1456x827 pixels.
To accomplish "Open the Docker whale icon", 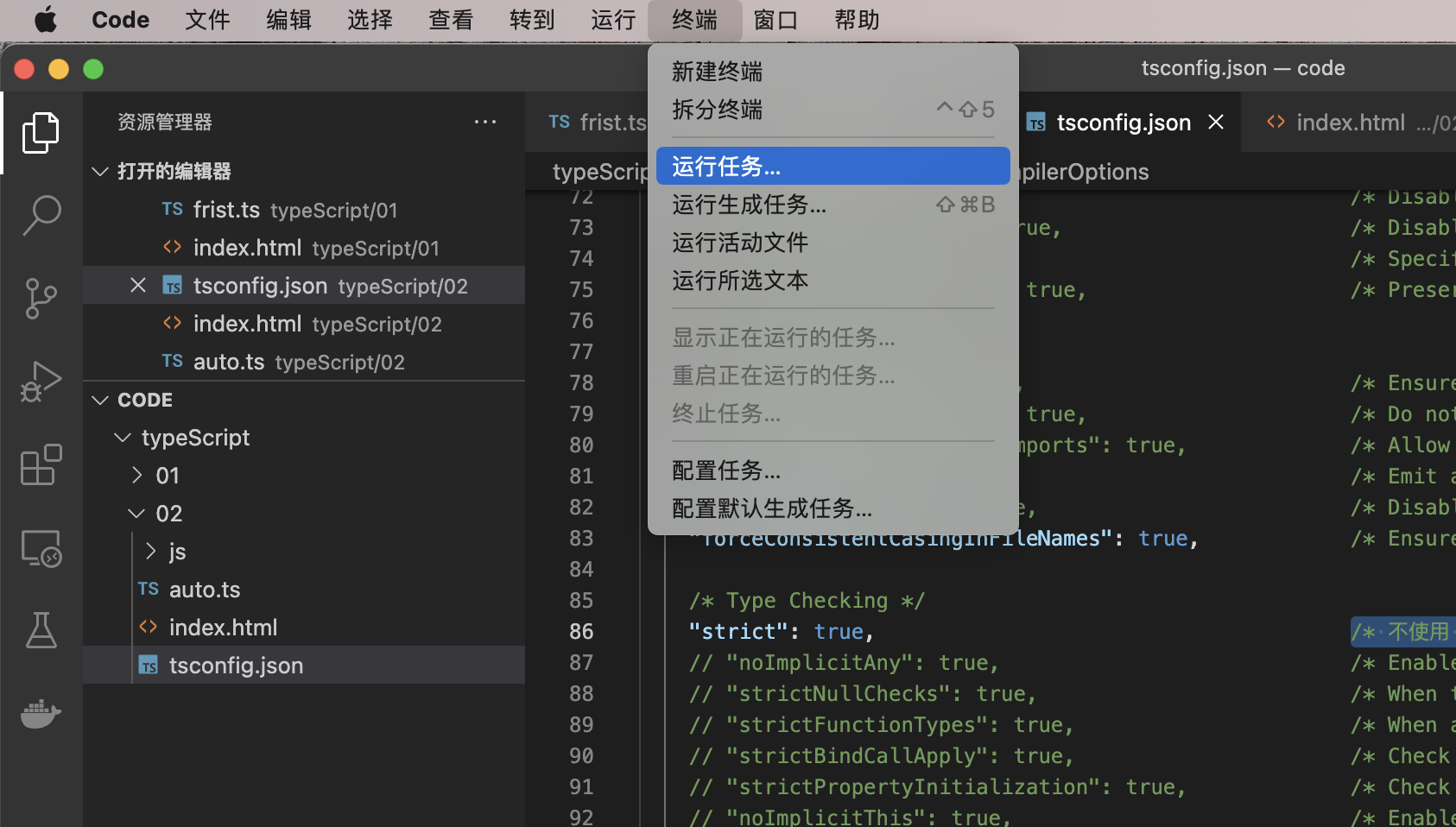I will click(x=41, y=714).
